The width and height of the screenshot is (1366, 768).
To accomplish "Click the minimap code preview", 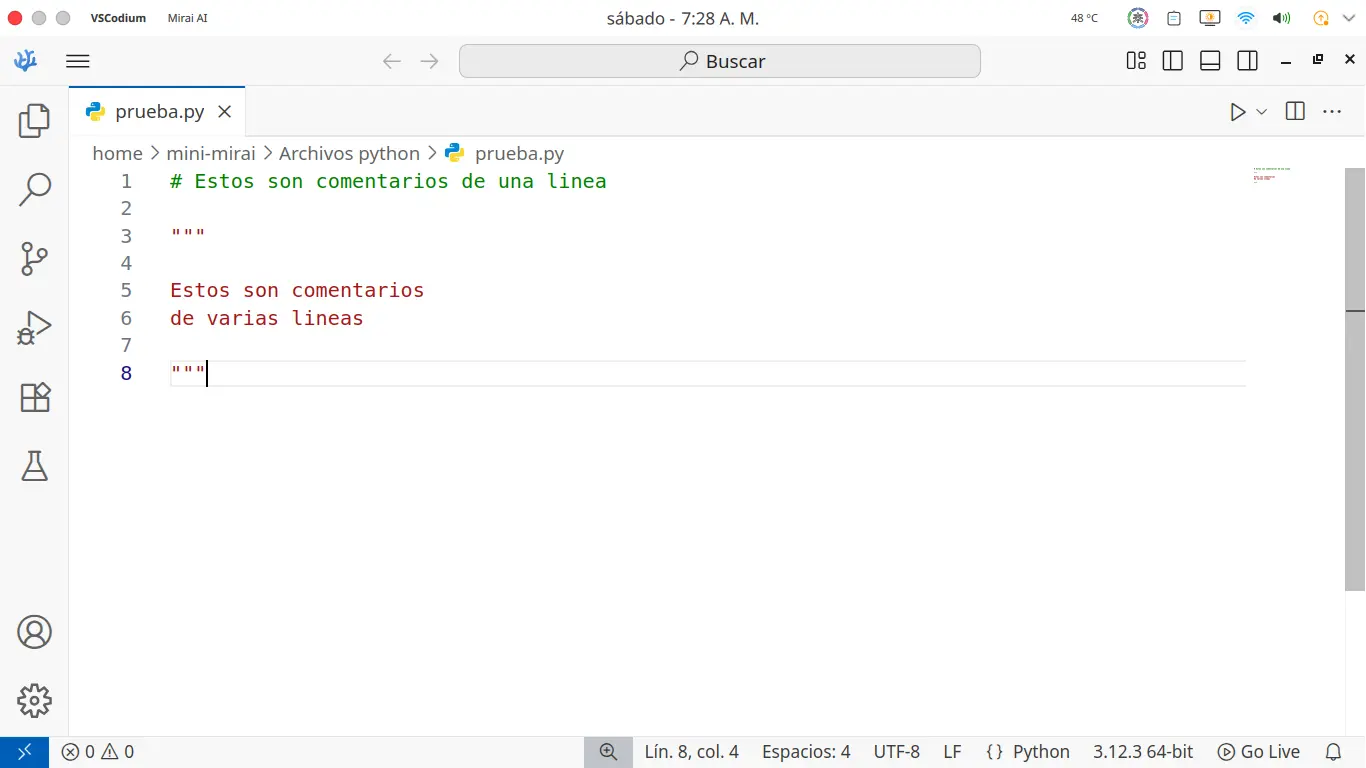I will pyautogui.click(x=1271, y=175).
